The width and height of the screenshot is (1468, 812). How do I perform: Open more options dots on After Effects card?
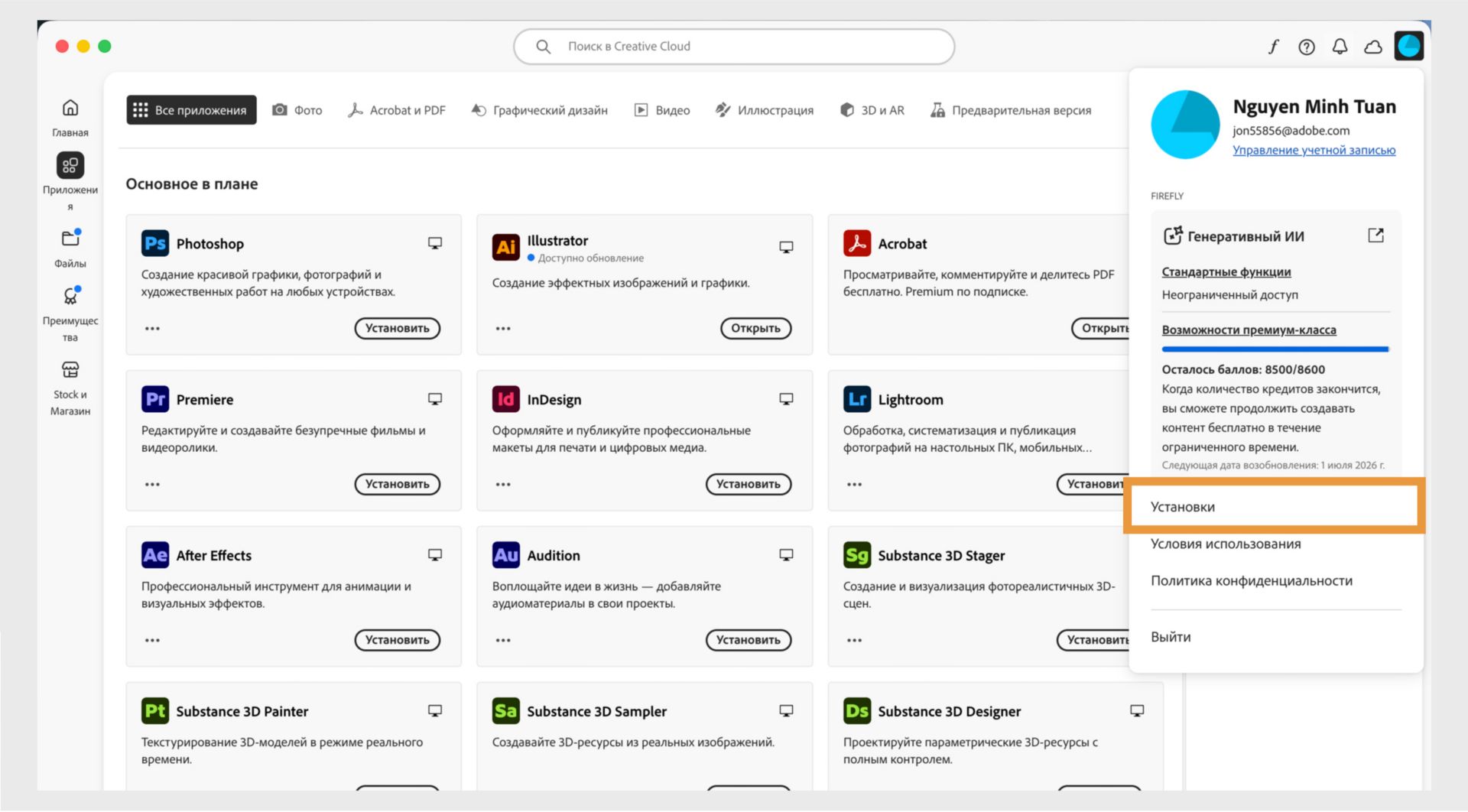(152, 641)
